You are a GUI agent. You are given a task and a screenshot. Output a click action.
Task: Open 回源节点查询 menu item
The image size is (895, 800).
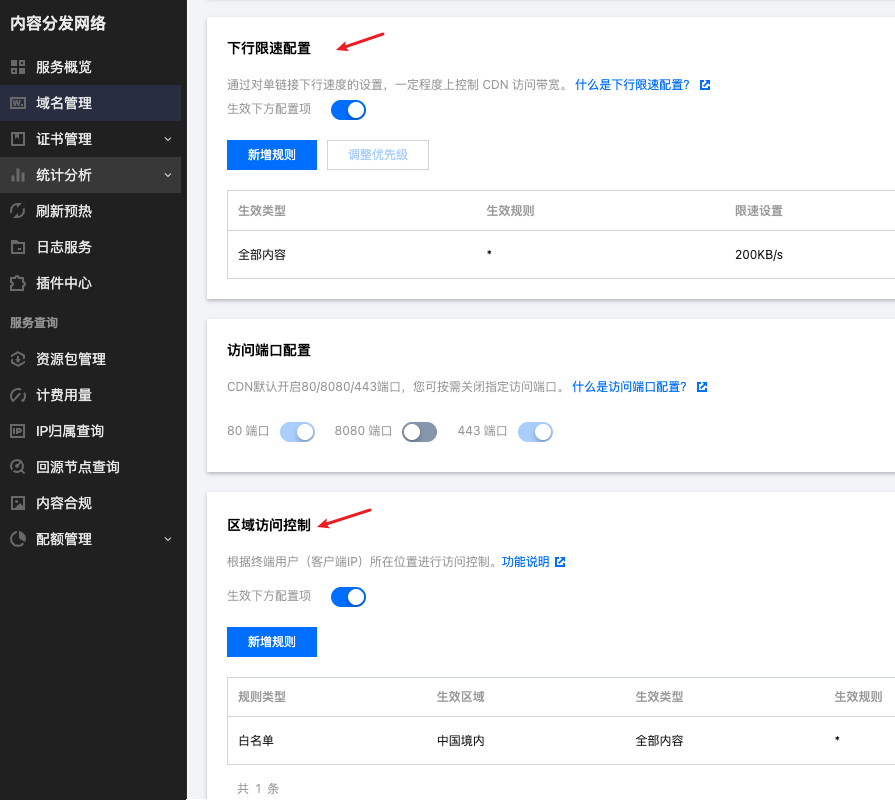coord(90,467)
